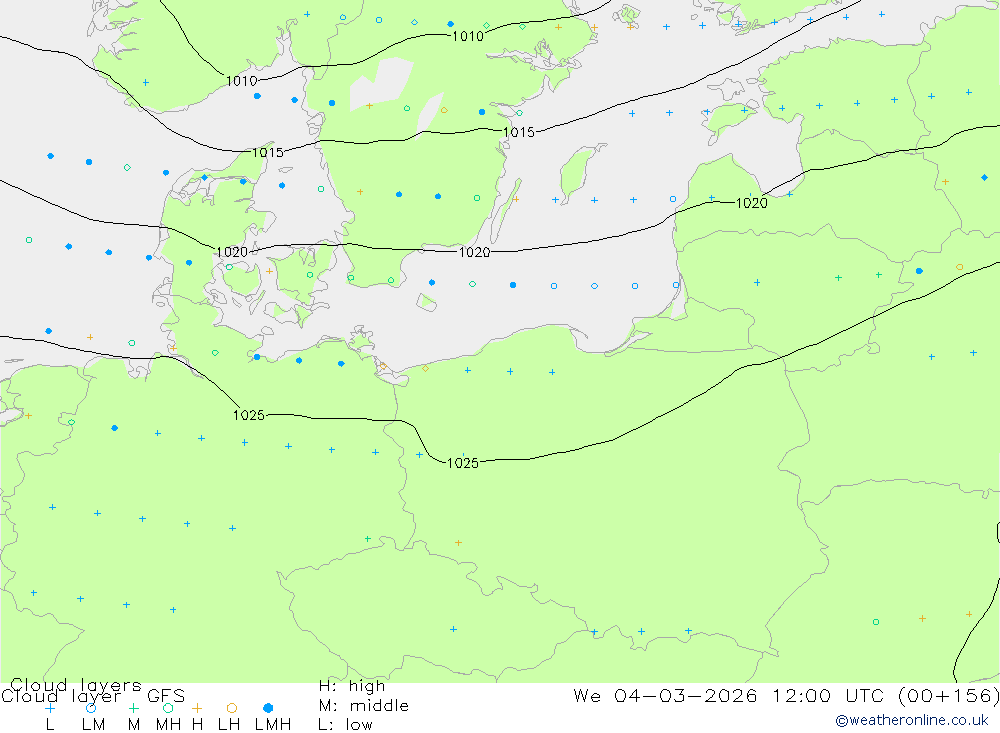Click Bornholm island on the map

tap(427, 302)
